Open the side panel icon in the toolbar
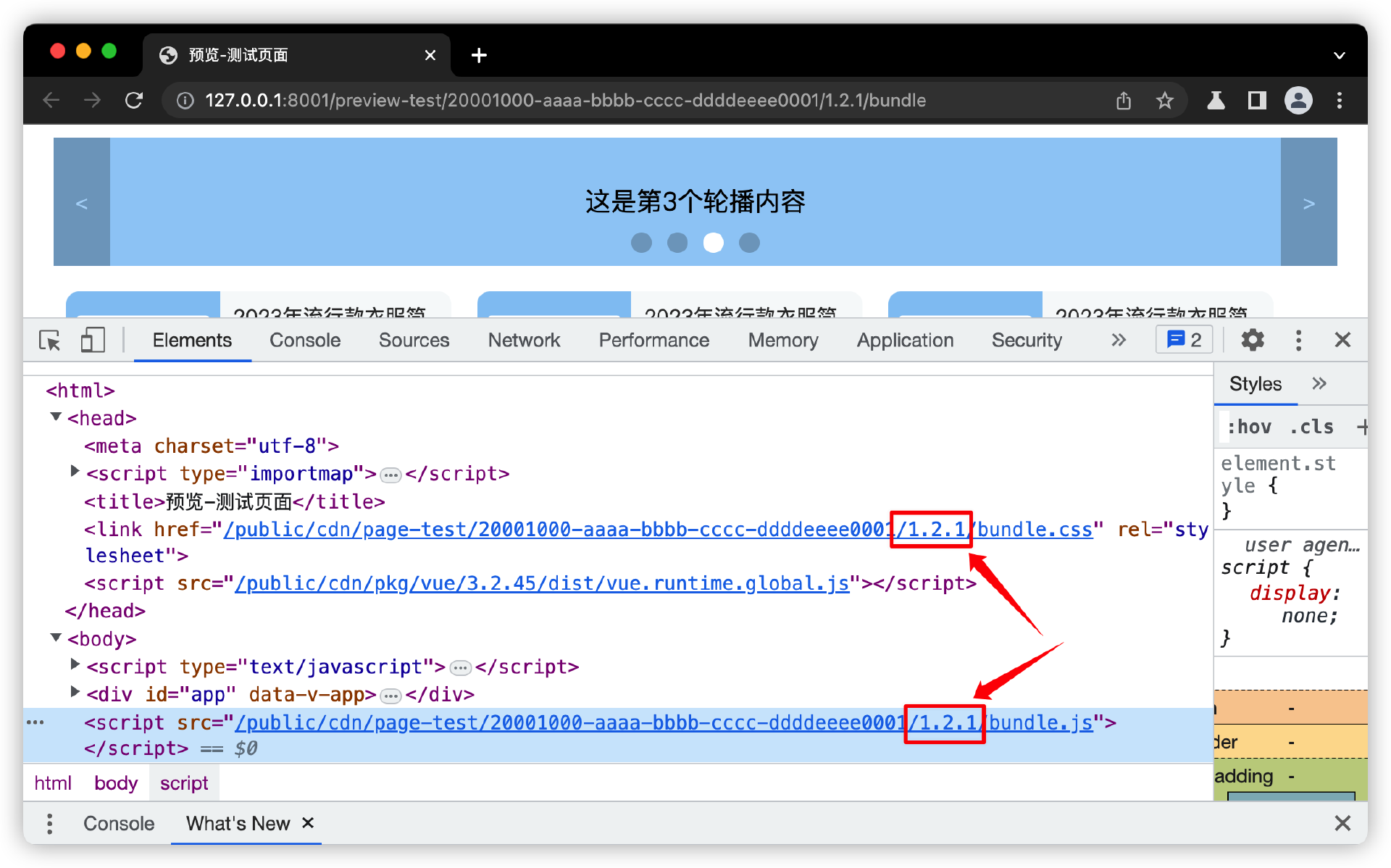 1257,100
